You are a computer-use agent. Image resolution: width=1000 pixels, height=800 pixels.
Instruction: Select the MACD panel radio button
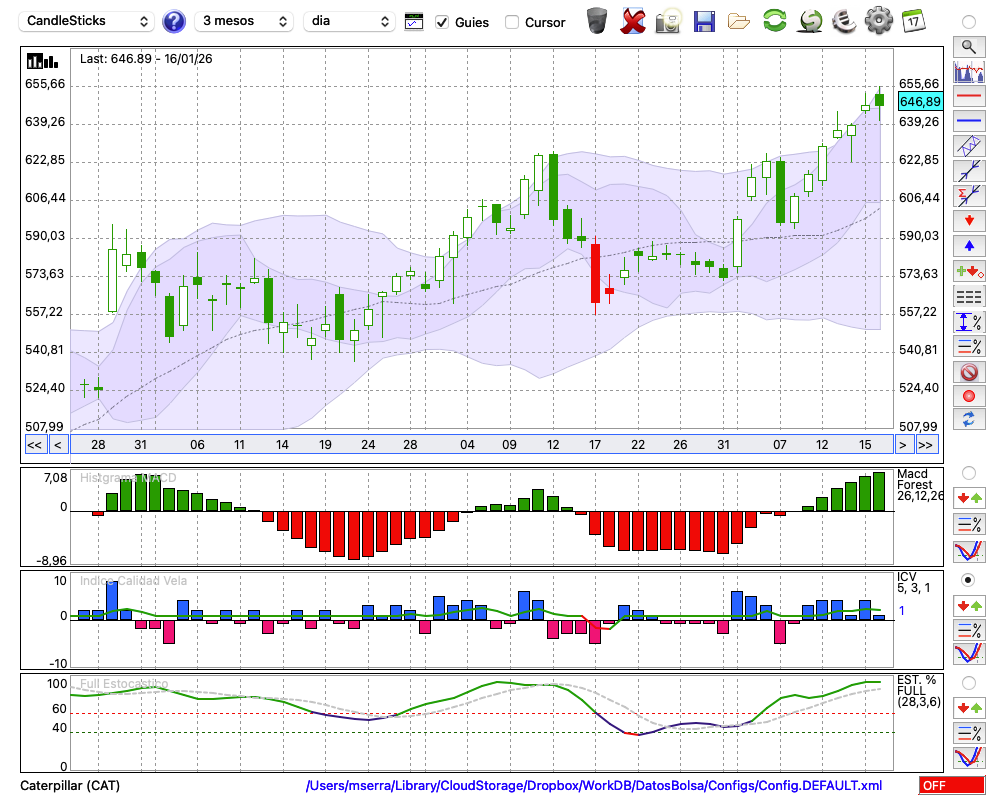(969, 473)
